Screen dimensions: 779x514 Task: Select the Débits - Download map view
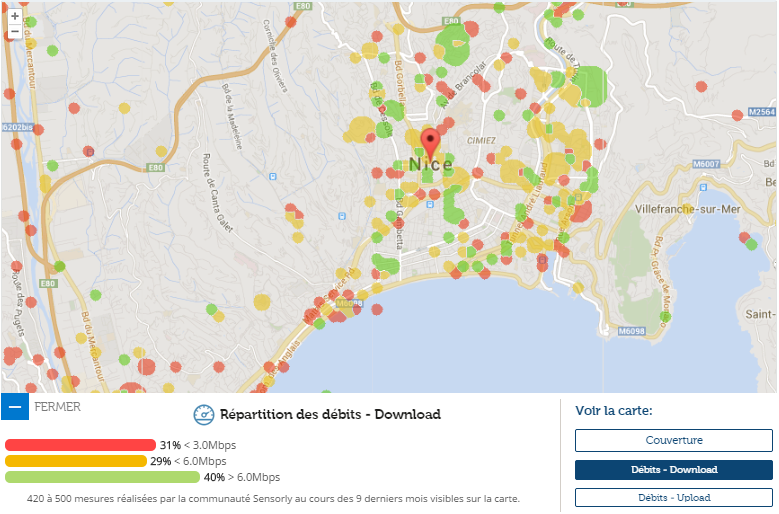(673, 469)
